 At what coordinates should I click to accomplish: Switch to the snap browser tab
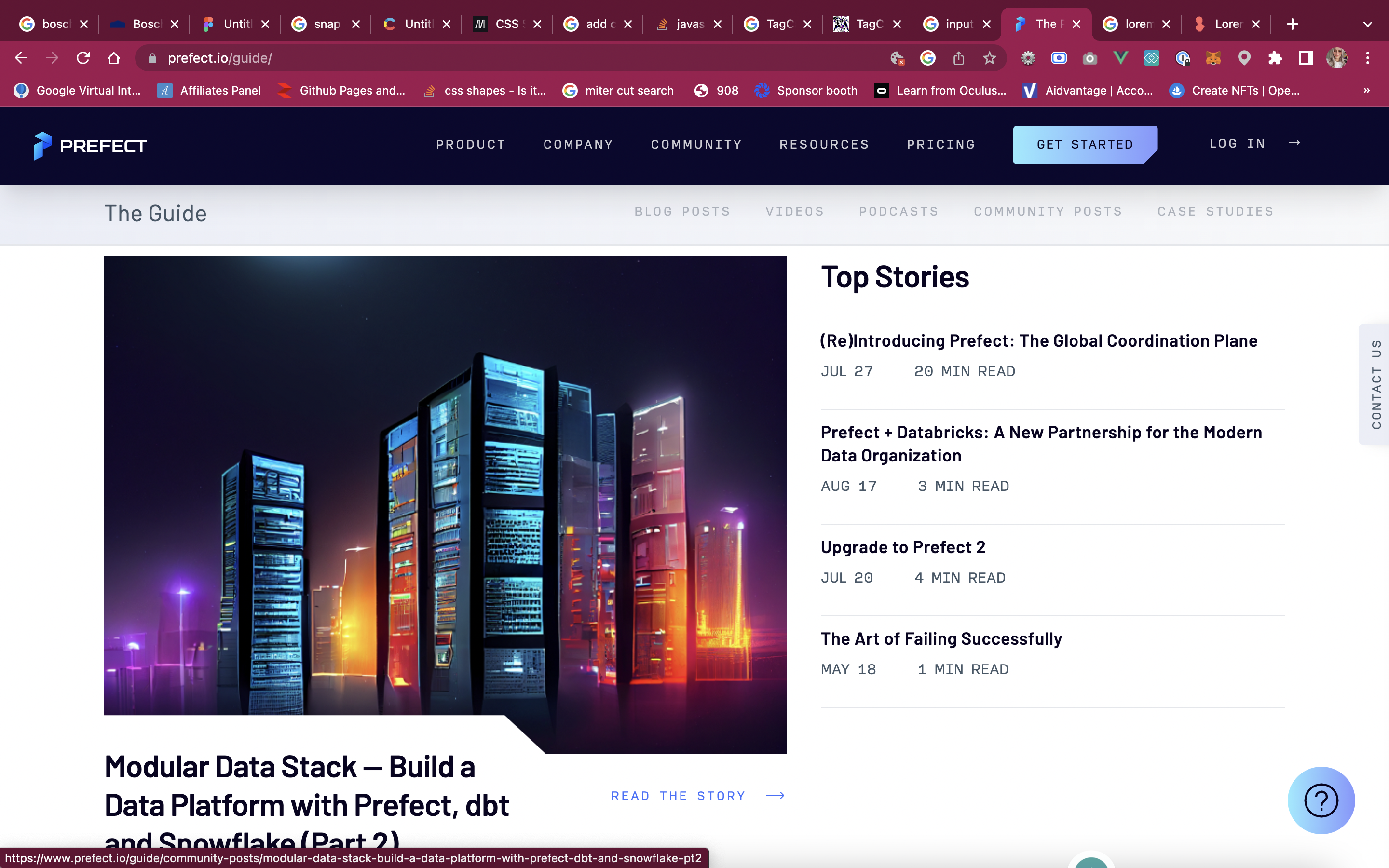click(325, 24)
